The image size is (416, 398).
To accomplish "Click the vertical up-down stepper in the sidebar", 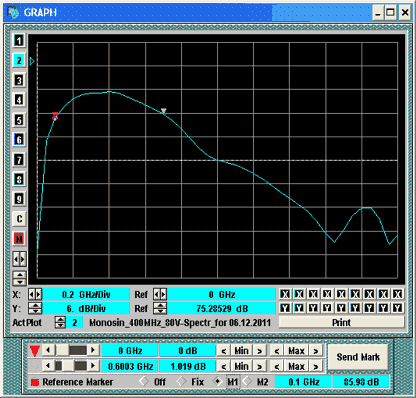I will coord(20,278).
